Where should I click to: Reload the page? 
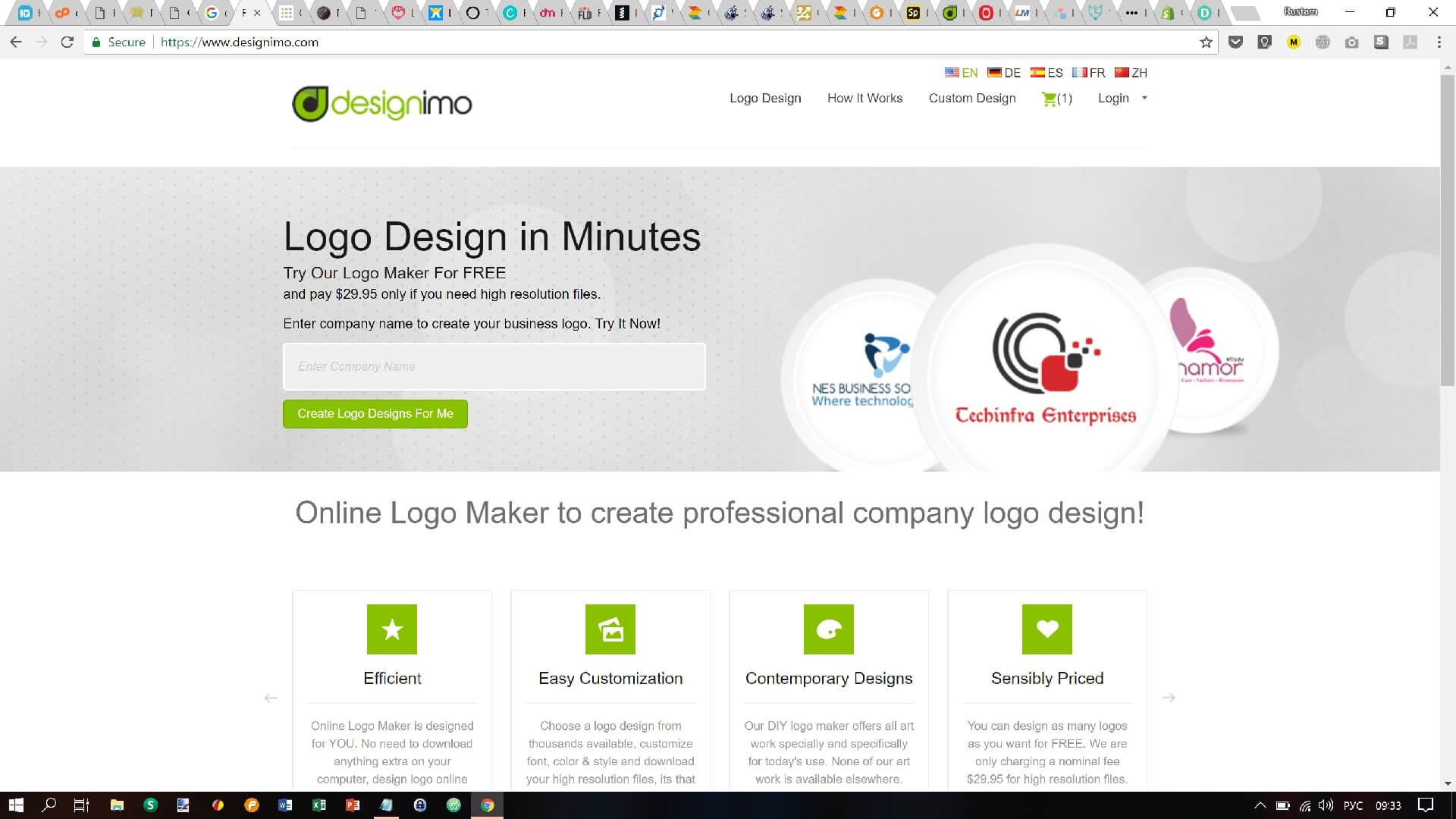(x=67, y=42)
